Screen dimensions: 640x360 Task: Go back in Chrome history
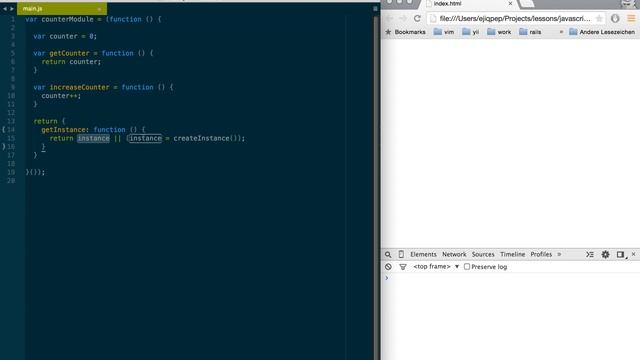(389, 18)
